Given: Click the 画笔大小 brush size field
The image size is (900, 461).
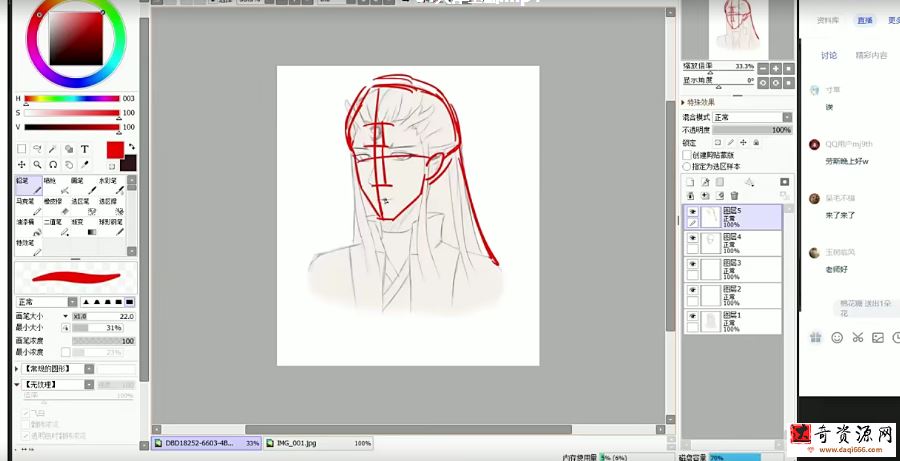Looking at the screenshot, I should pyautogui.click(x=103, y=316).
